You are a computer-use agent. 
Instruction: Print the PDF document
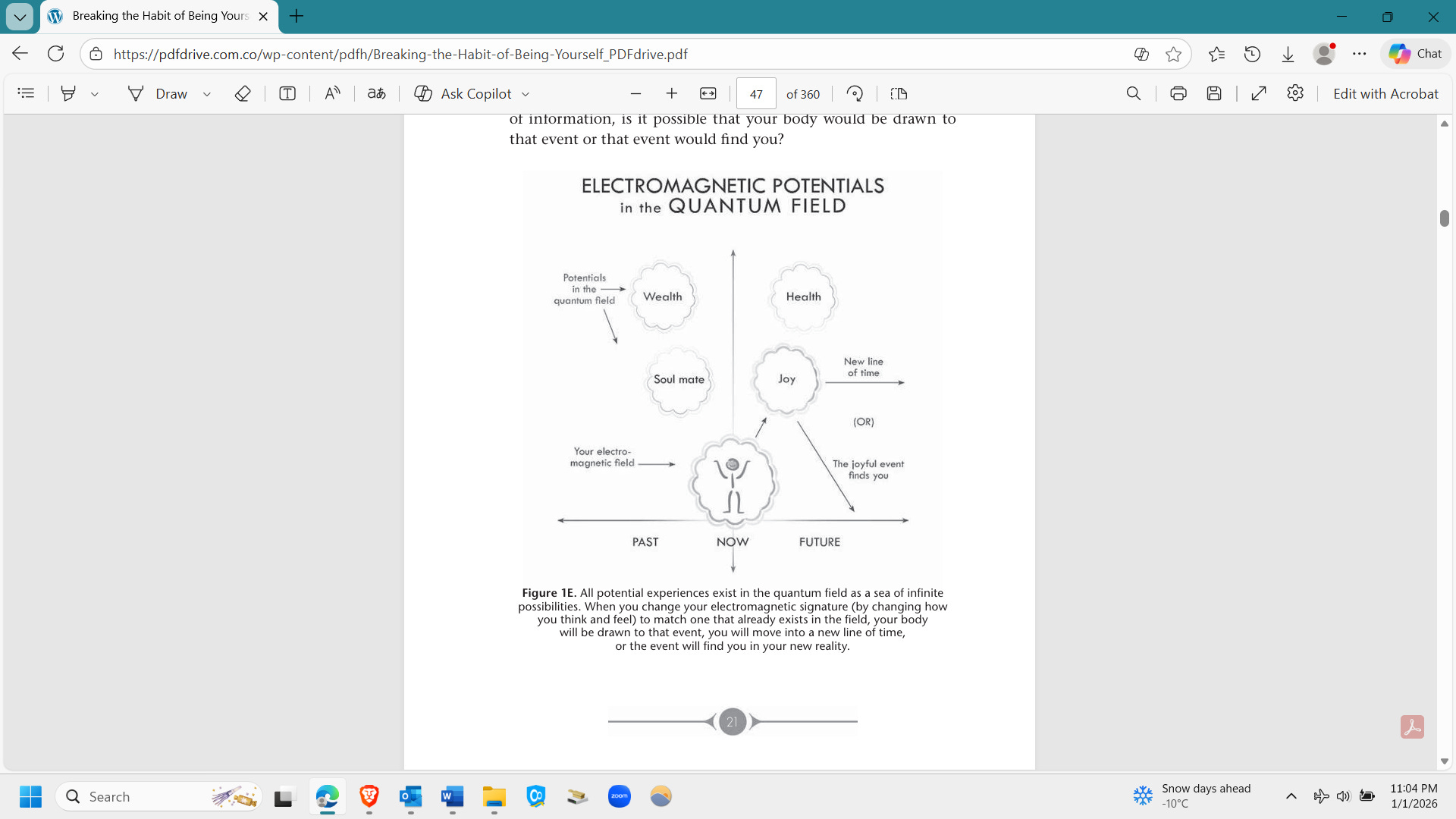1178,93
